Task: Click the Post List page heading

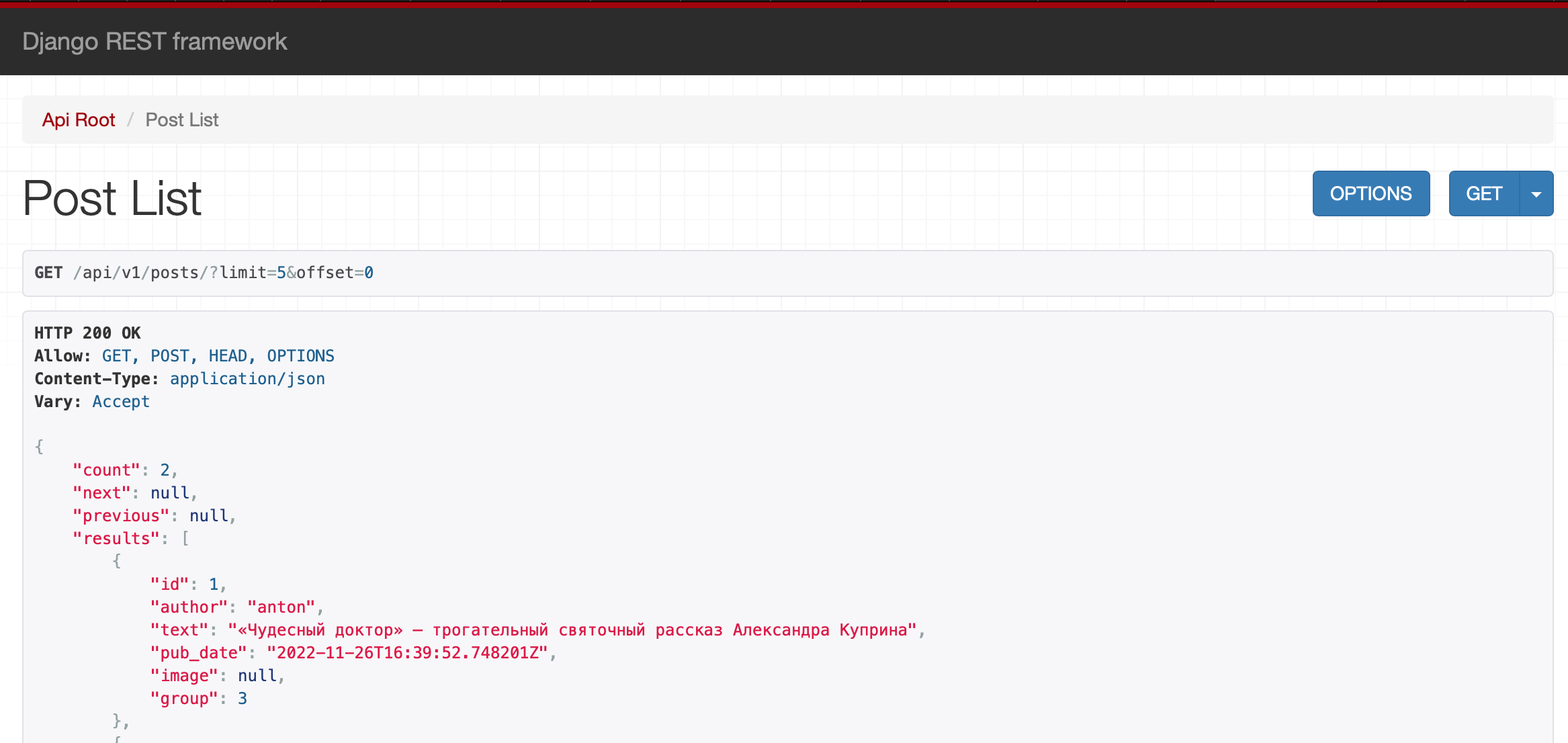Action: pyautogui.click(x=112, y=198)
